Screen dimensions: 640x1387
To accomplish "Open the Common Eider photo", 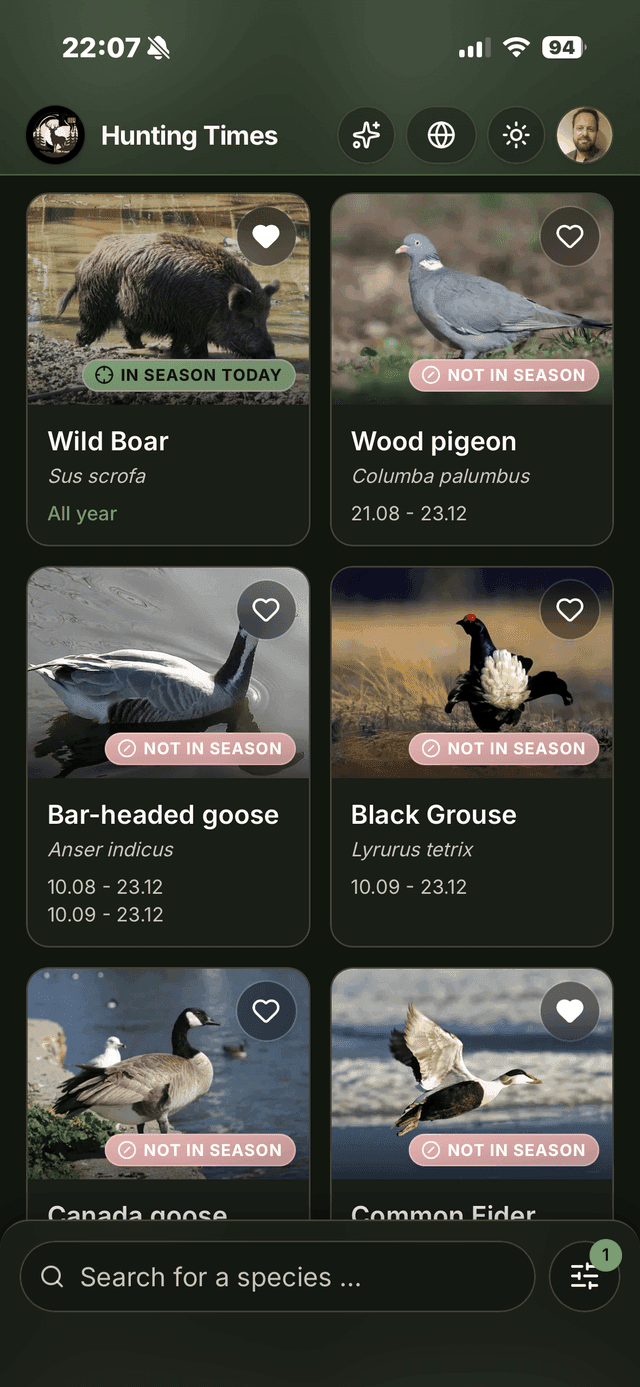I will click(472, 1074).
